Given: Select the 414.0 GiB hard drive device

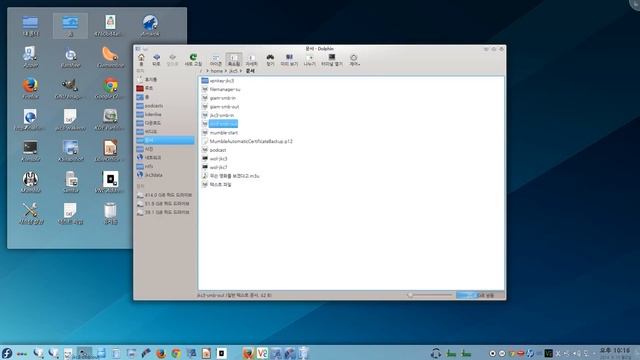Looking at the screenshot, I should coord(165,195).
